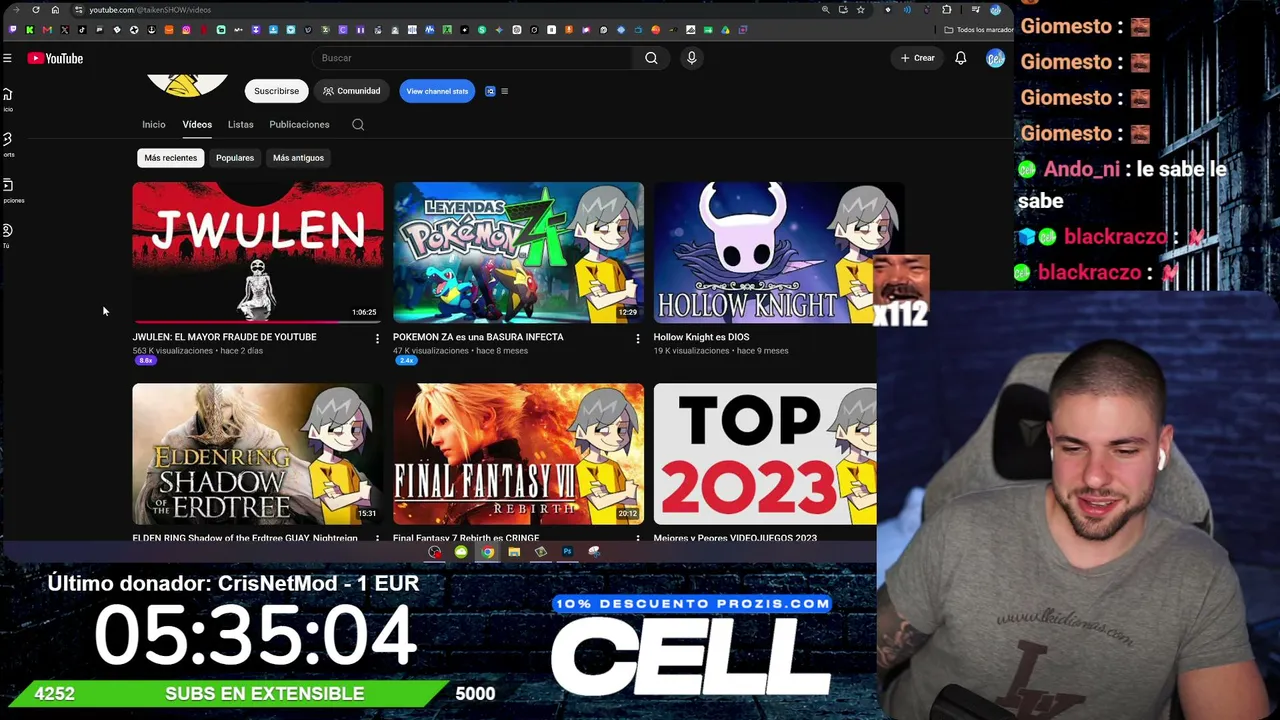Open the Tú section in the sidebar
The image size is (1280, 720).
[7, 234]
